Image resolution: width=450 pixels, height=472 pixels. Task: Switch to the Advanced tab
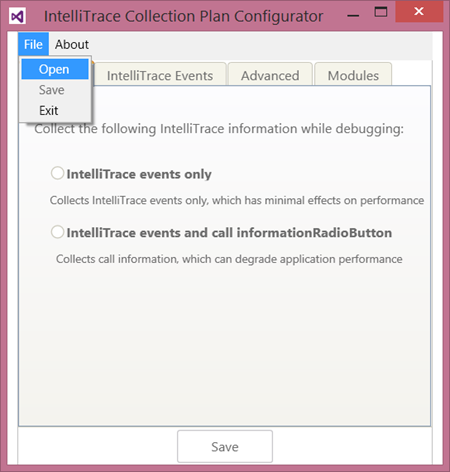click(x=270, y=75)
